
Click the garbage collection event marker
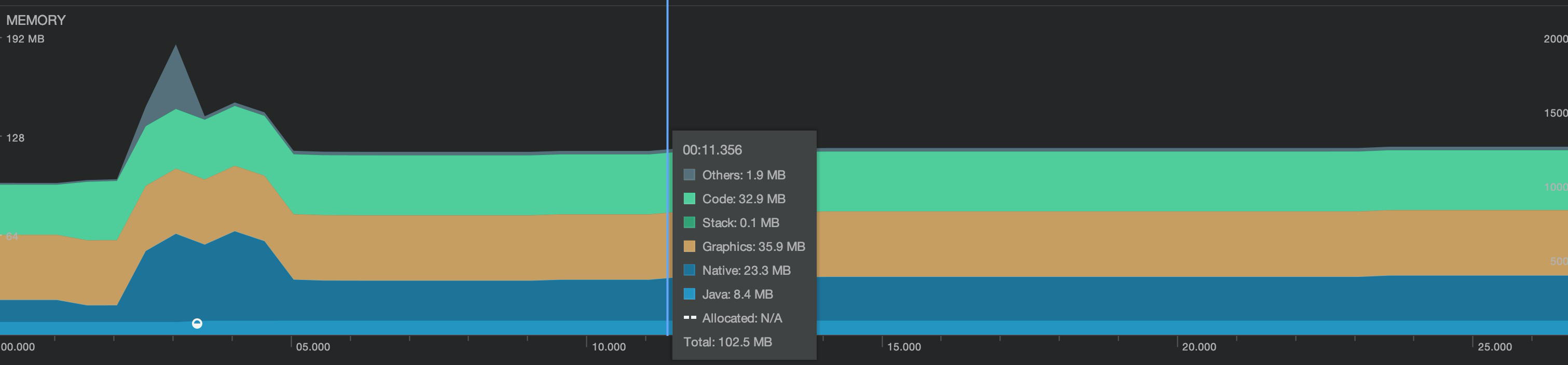197,324
